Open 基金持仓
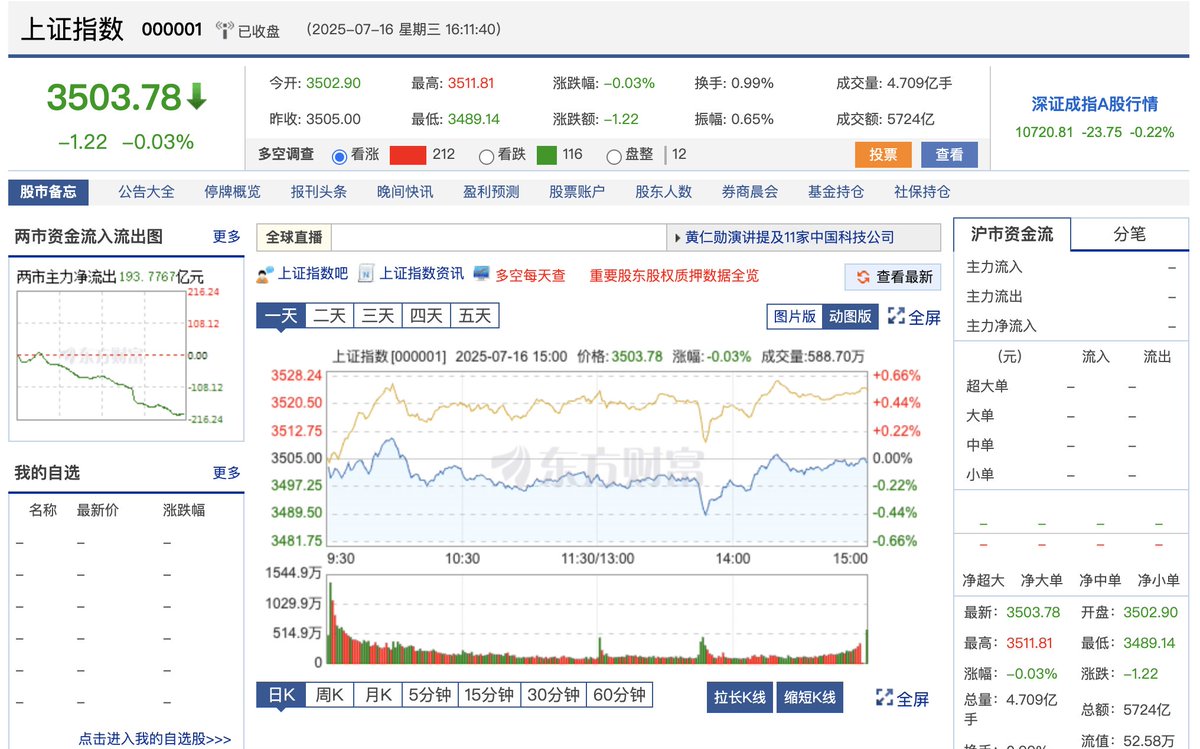The height and width of the screenshot is (749, 1200). [836, 192]
